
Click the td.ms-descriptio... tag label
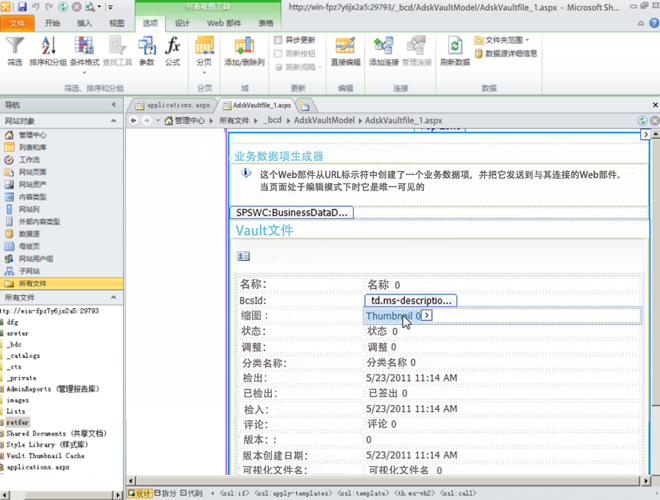click(411, 301)
